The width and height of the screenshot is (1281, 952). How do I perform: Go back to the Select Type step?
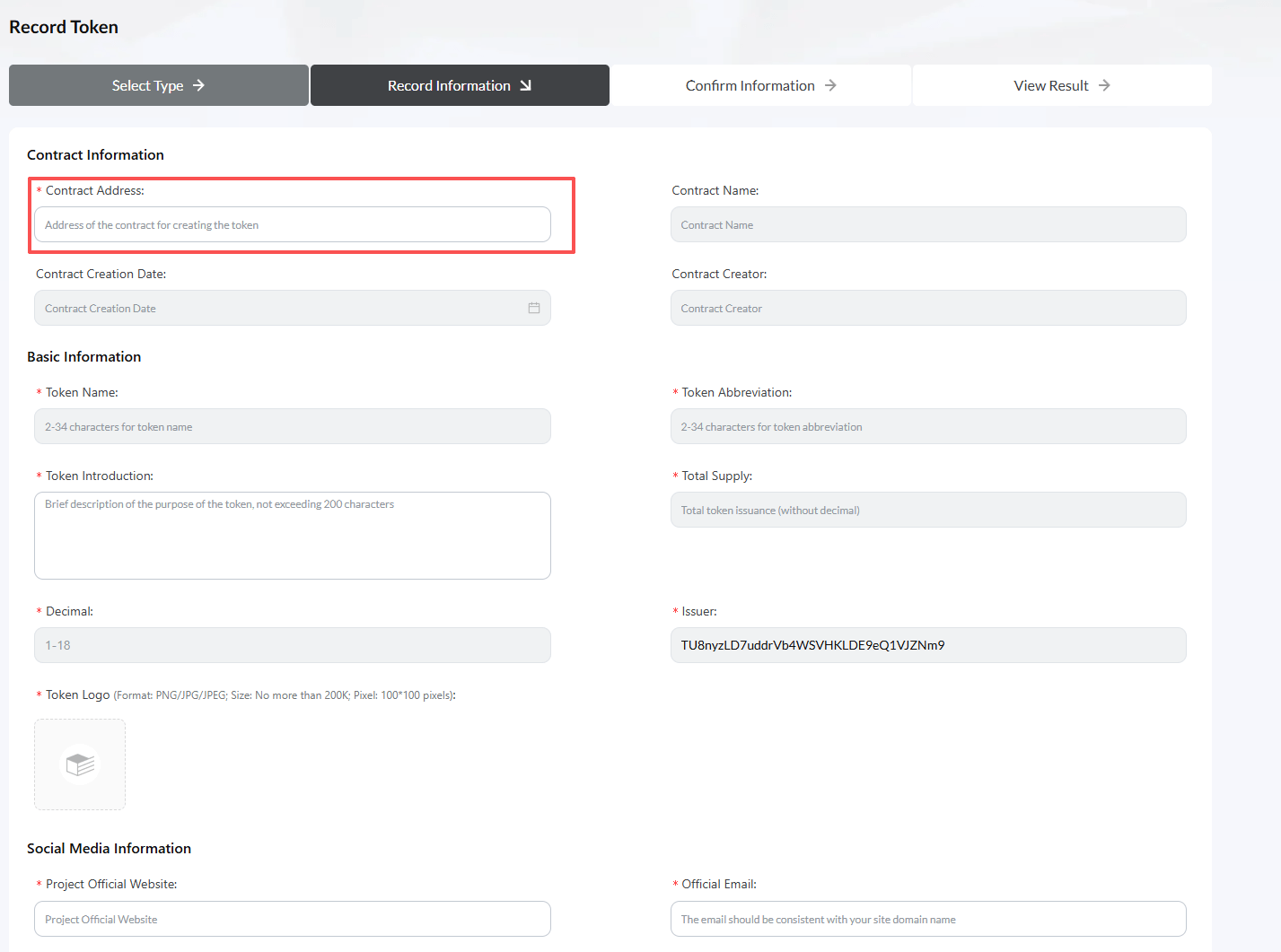point(158,85)
